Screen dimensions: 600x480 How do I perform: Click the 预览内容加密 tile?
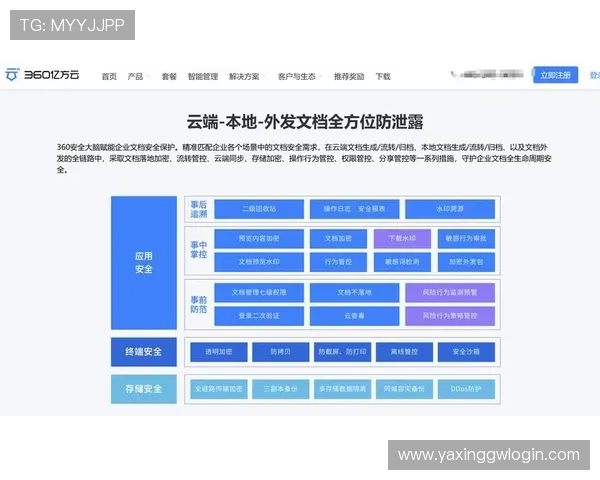[x=259, y=238]
